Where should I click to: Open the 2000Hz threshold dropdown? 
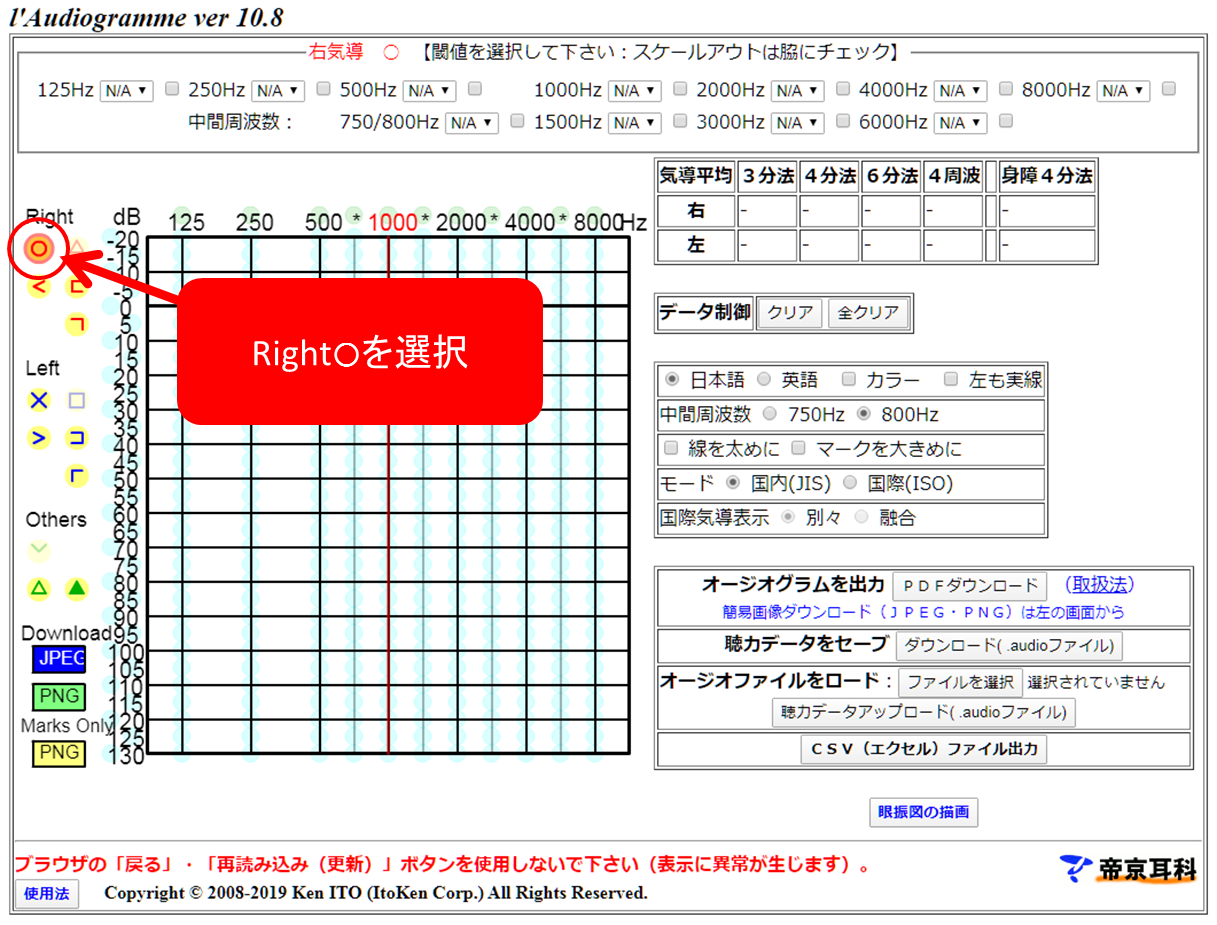pyautogui.click(x=798, y=90)
